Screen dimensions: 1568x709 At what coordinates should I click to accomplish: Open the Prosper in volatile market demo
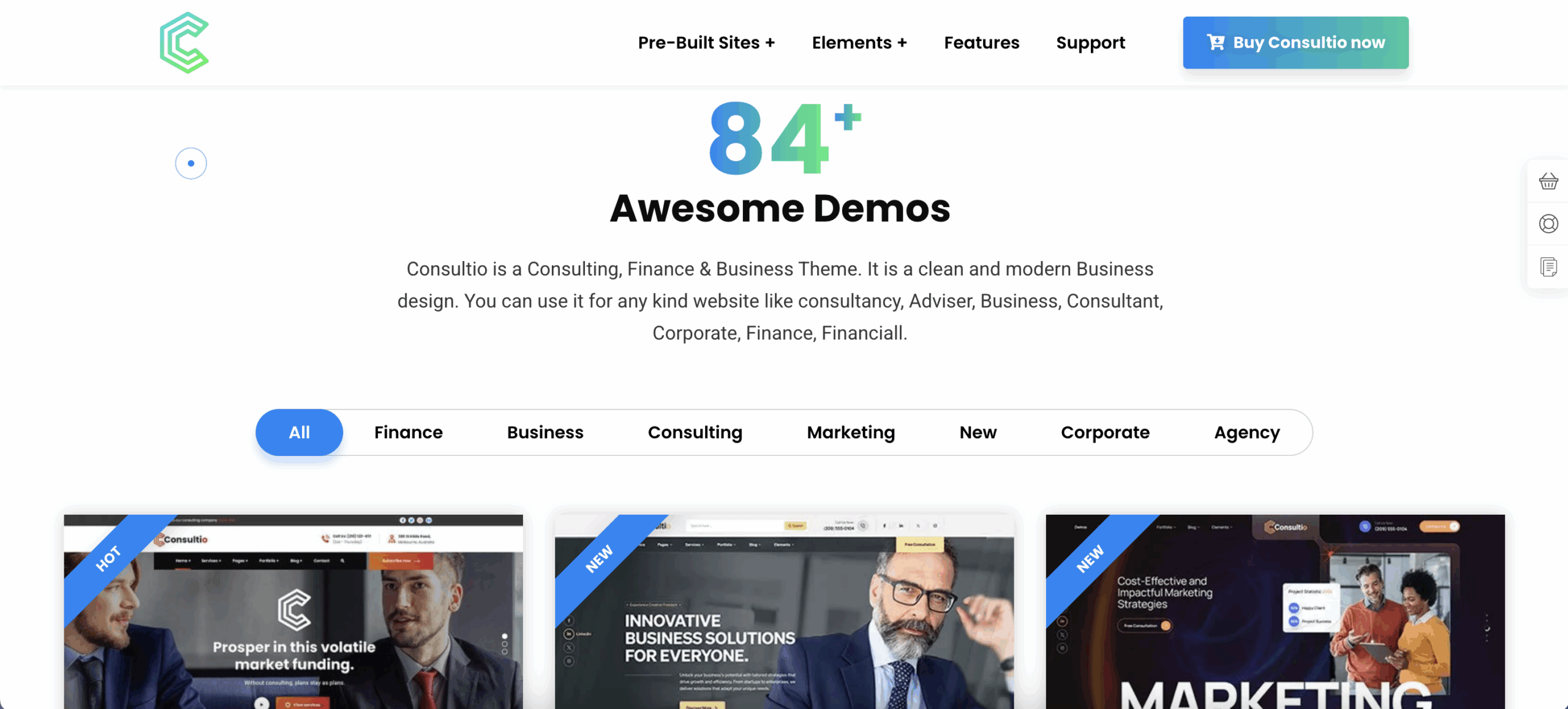tap(293, 612)
